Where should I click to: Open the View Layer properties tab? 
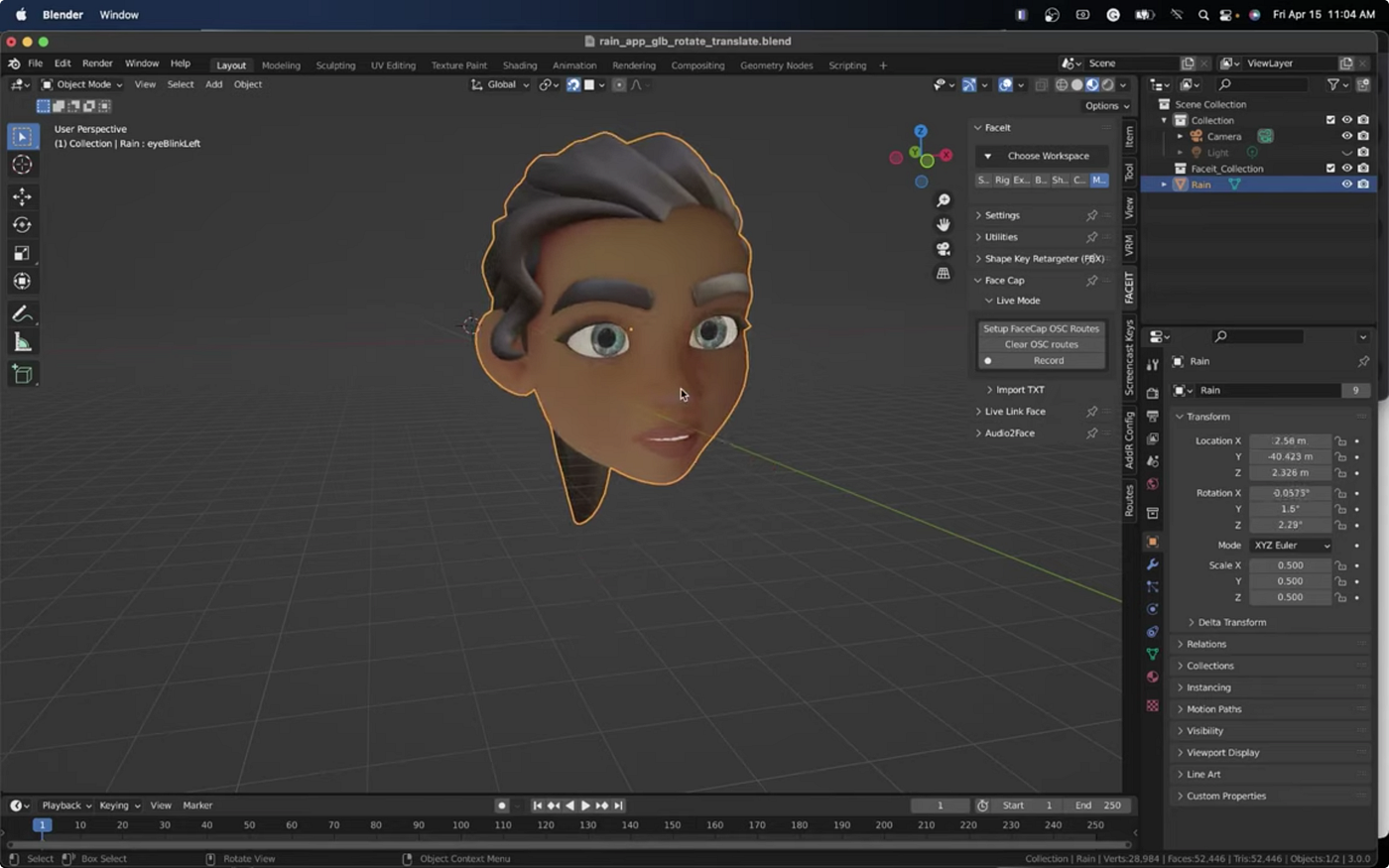[1152, 438]
